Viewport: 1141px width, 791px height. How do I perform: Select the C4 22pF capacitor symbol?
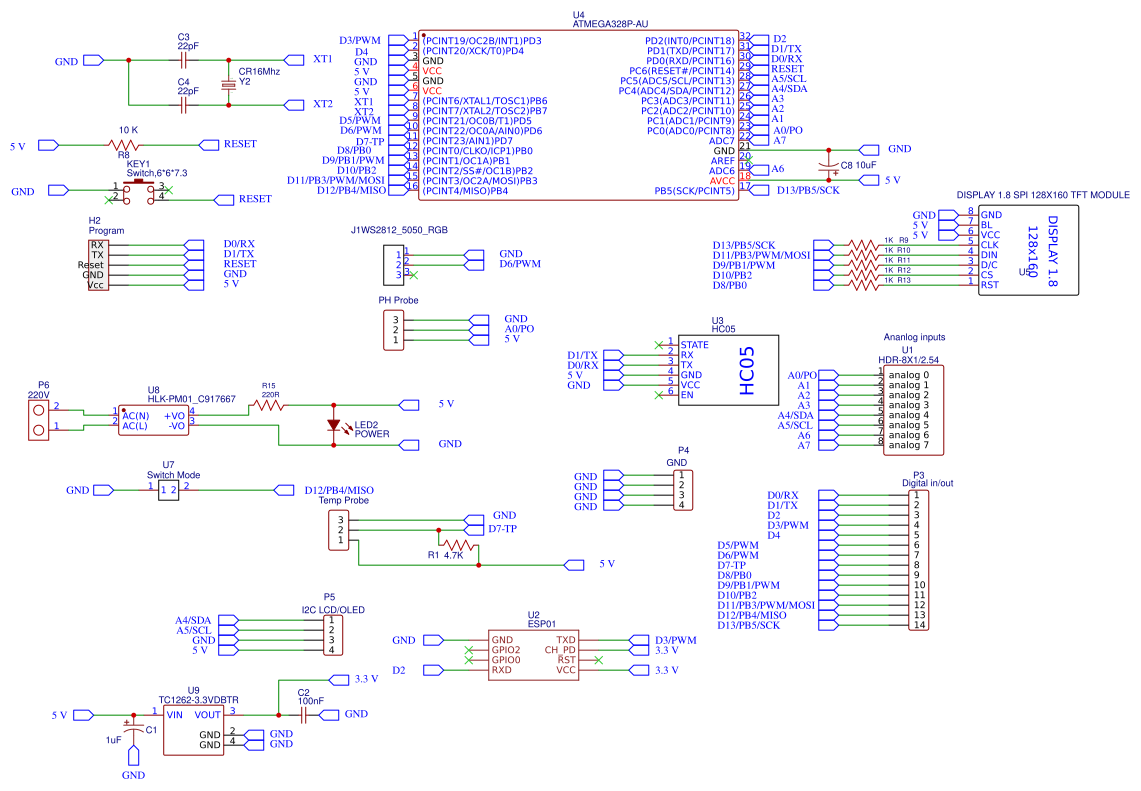coord(183,106)
